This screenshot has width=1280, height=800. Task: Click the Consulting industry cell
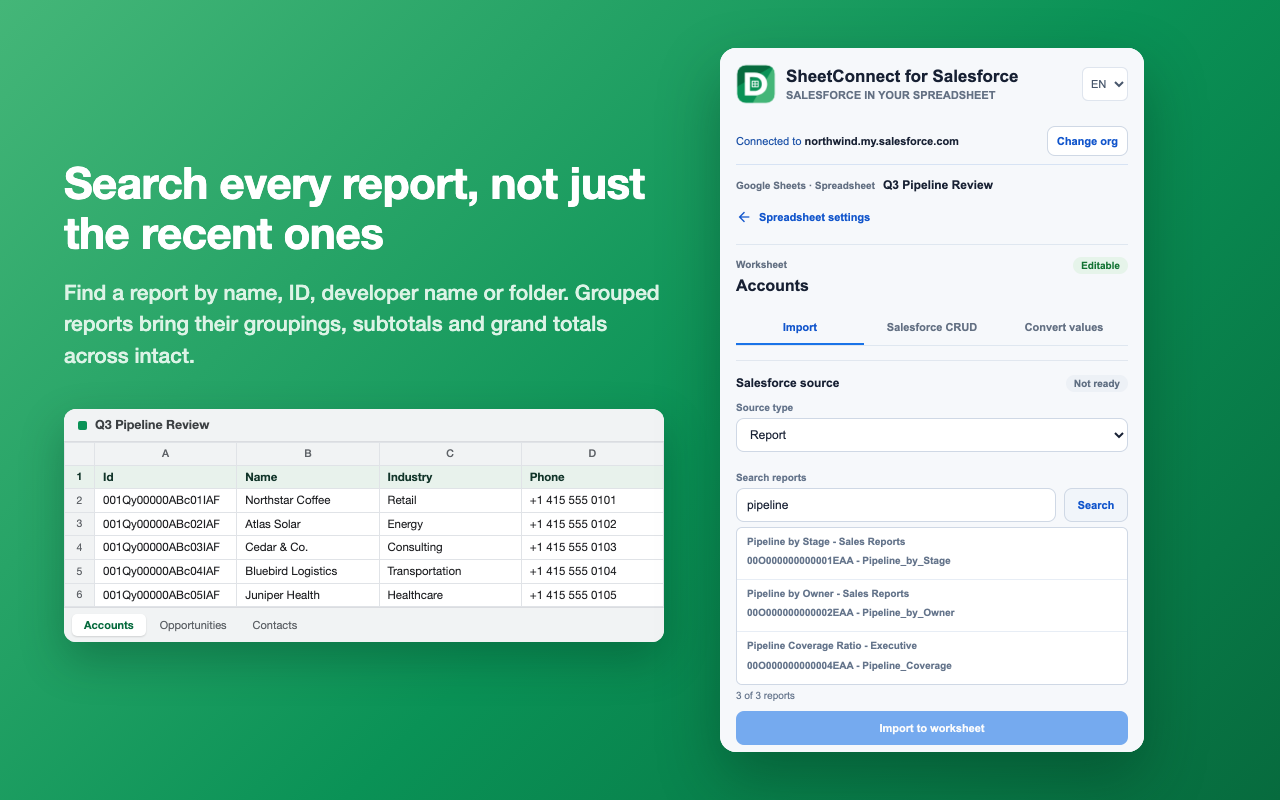coord(450,548)
